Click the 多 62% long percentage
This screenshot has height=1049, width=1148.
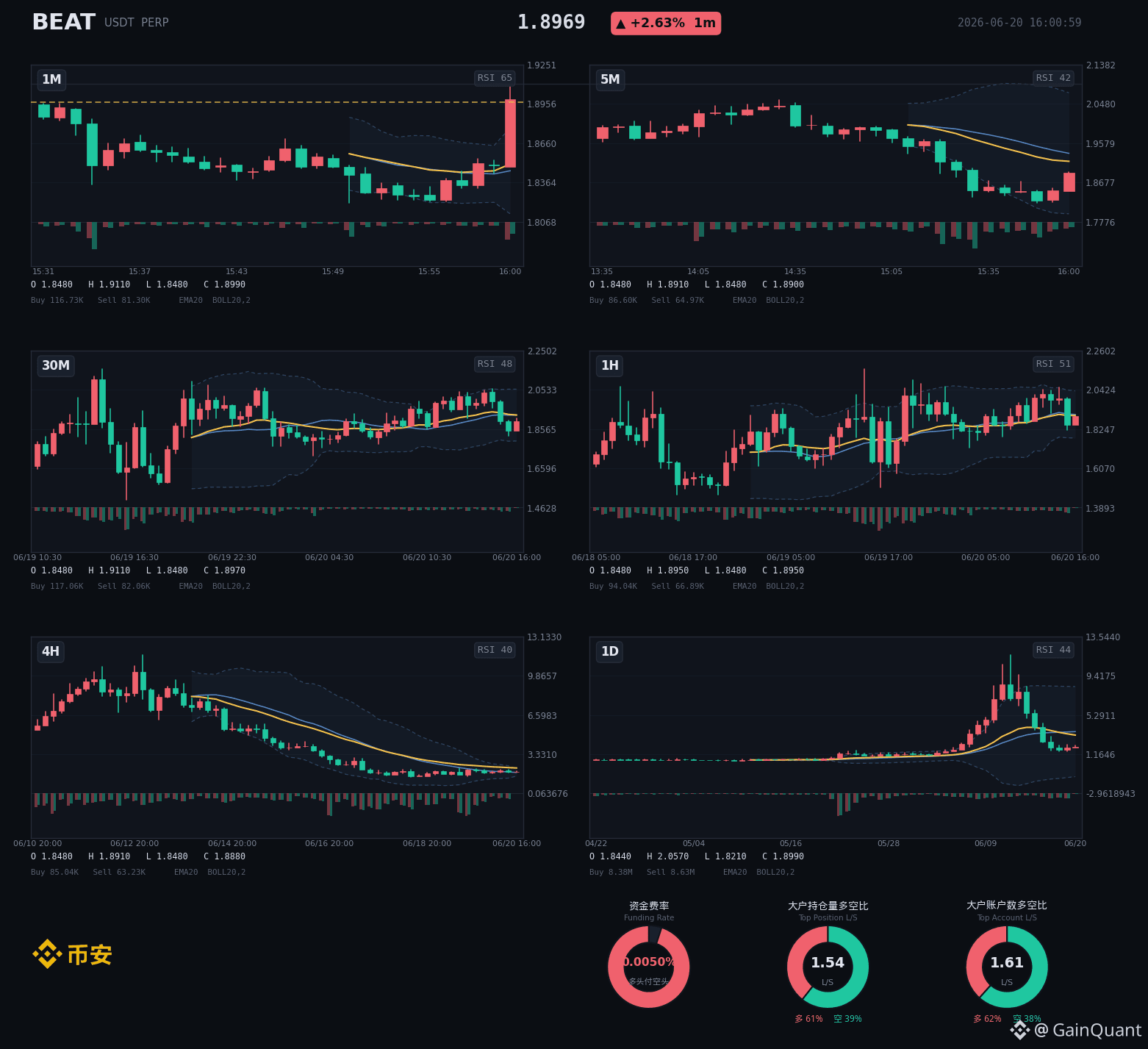(987, 1019)
